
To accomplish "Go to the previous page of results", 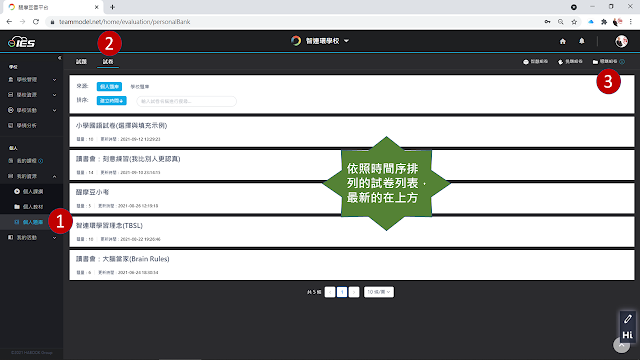I will tap(330, 292).
